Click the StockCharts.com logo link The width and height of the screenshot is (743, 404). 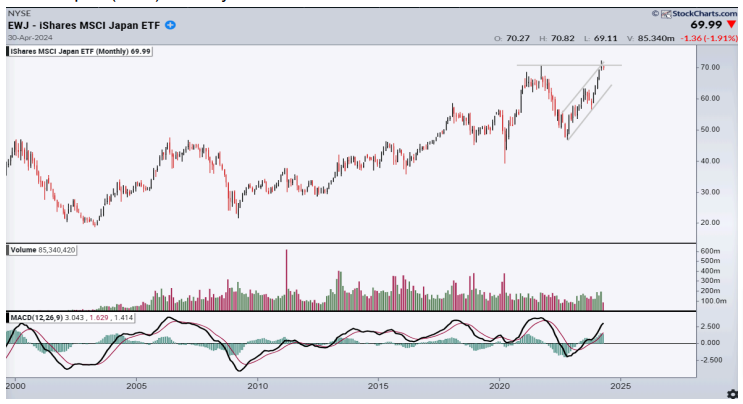pos(699,14)
